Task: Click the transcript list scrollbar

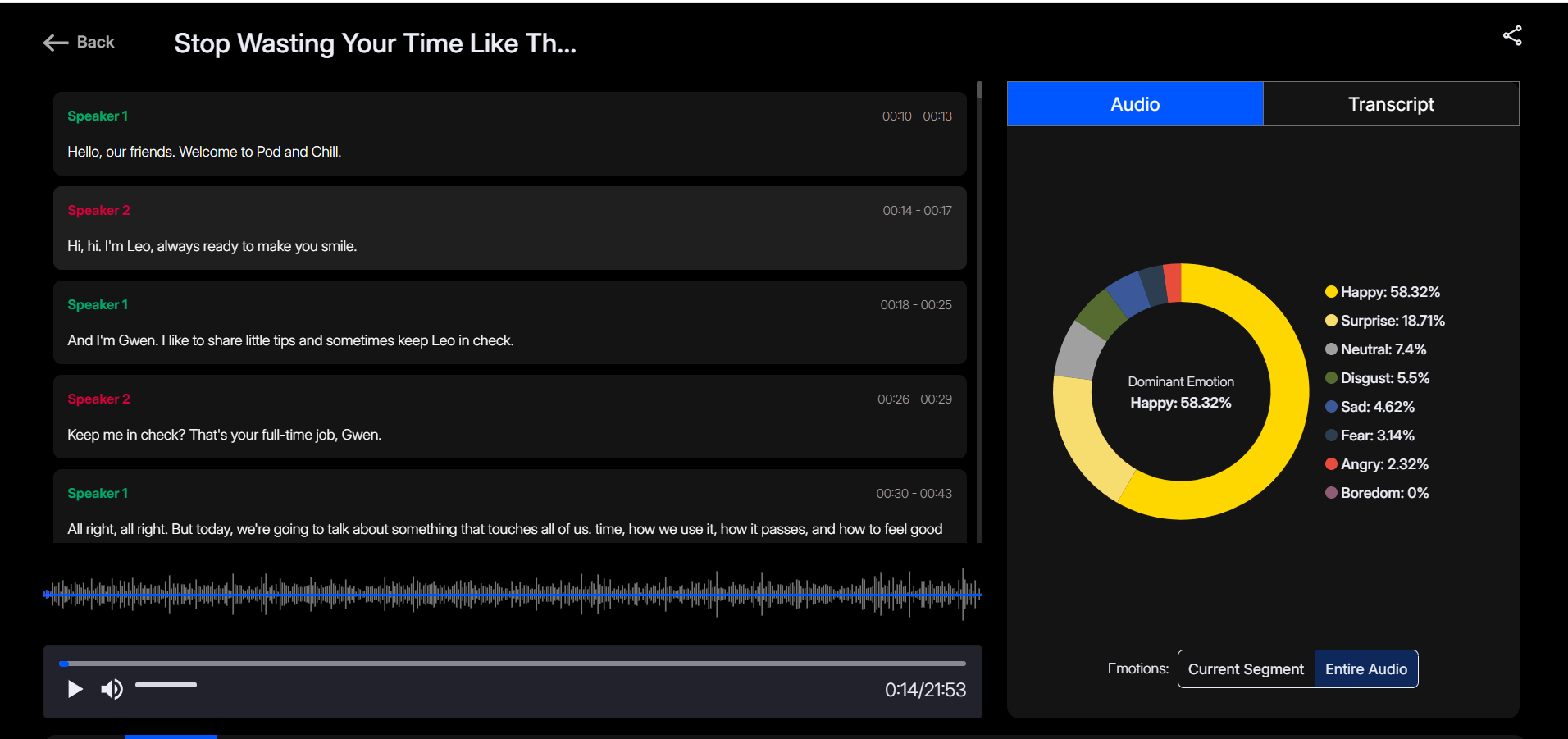Action: pos(979,312)
